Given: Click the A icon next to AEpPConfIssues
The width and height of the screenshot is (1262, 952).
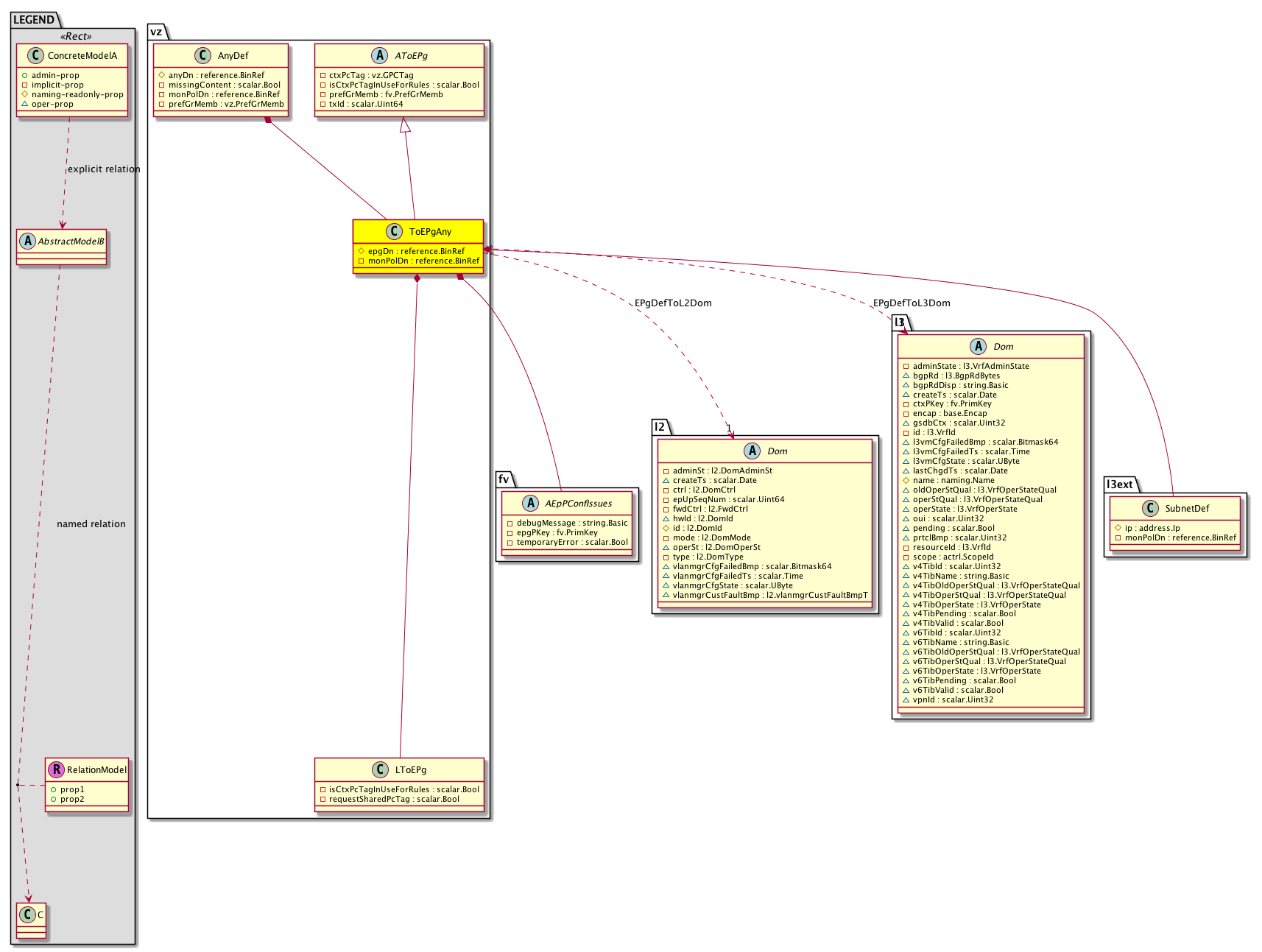Looking at the screenshot, I should pyautogui.click(x=530, y=504).
